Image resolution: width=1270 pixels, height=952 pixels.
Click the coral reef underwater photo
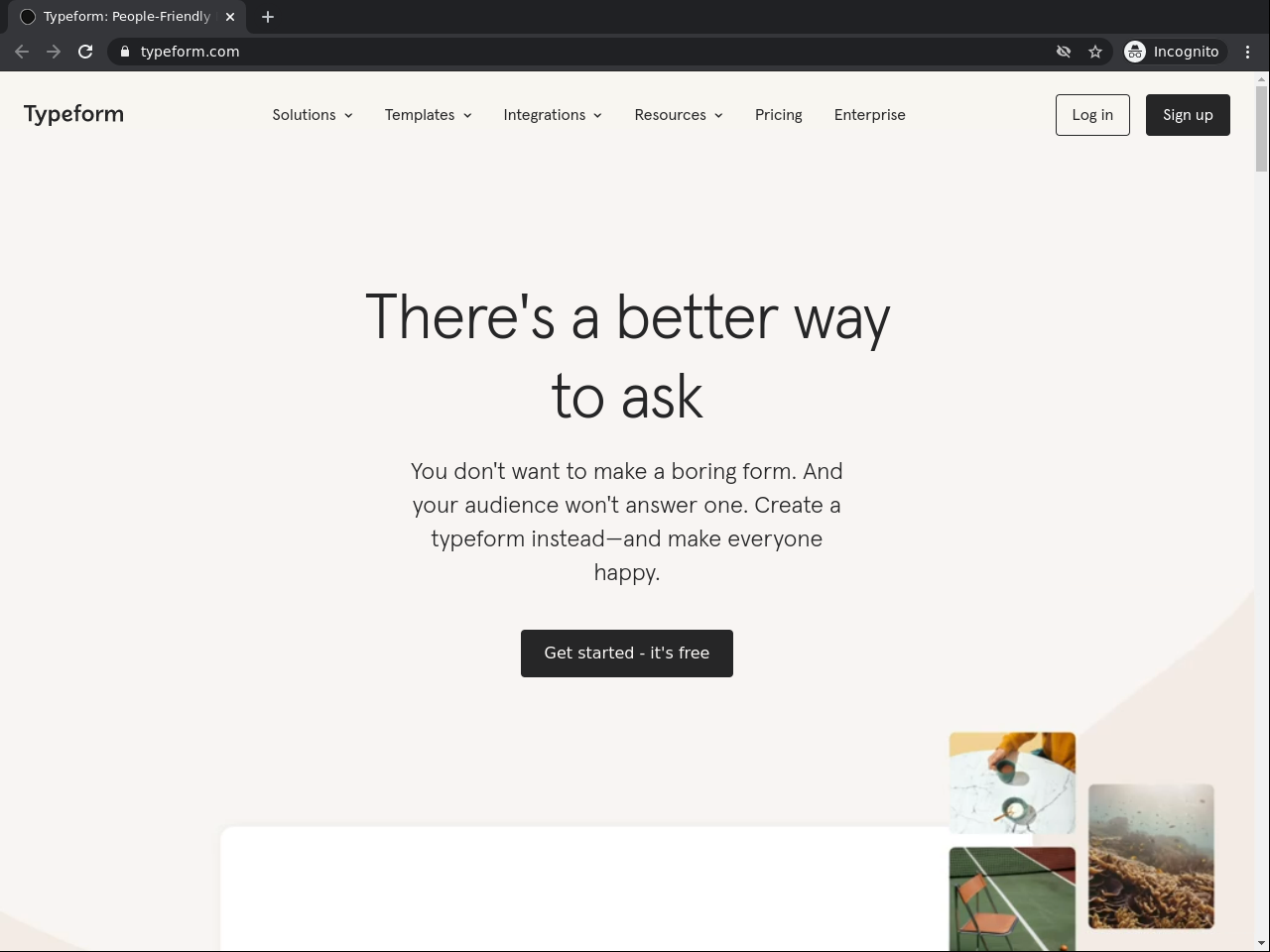point(1151,857)
